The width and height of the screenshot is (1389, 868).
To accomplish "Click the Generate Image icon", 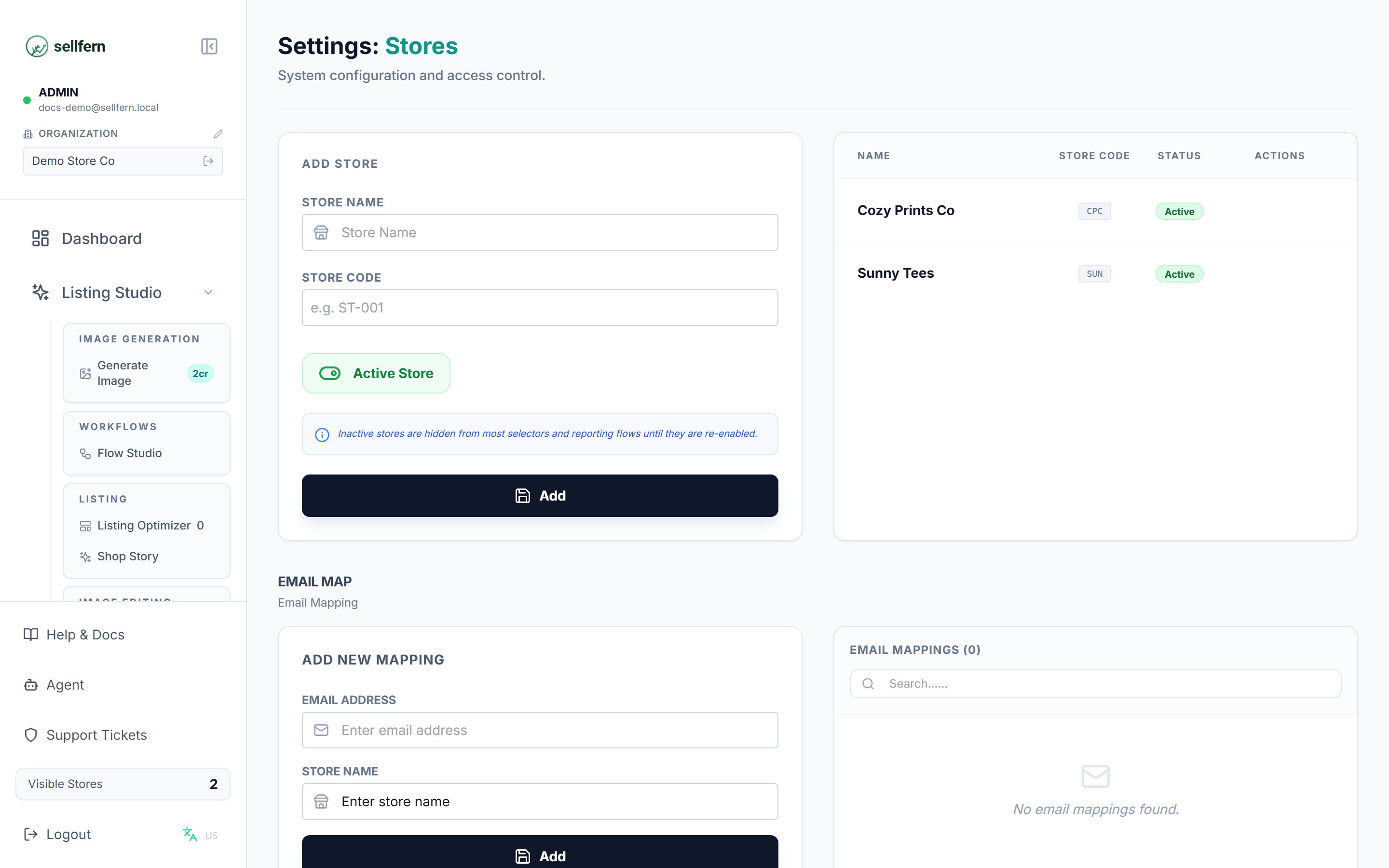I will tap(85, 373).
